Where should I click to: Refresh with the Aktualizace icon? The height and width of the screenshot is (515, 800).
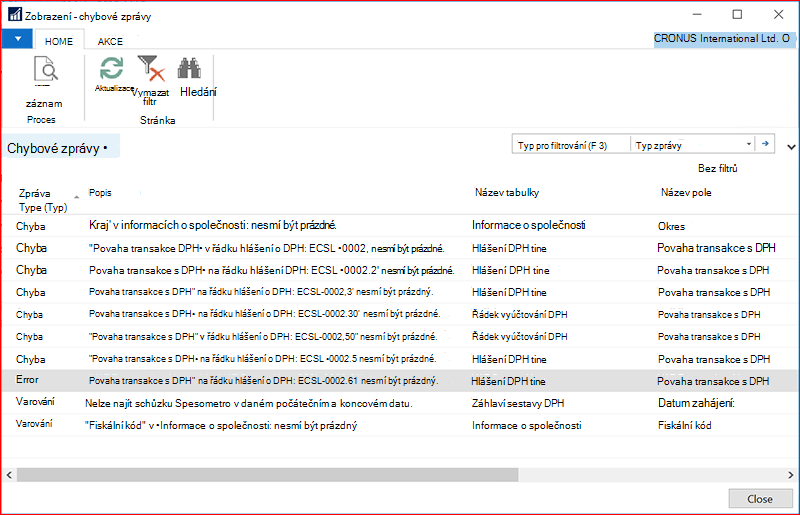click(111, 68)
